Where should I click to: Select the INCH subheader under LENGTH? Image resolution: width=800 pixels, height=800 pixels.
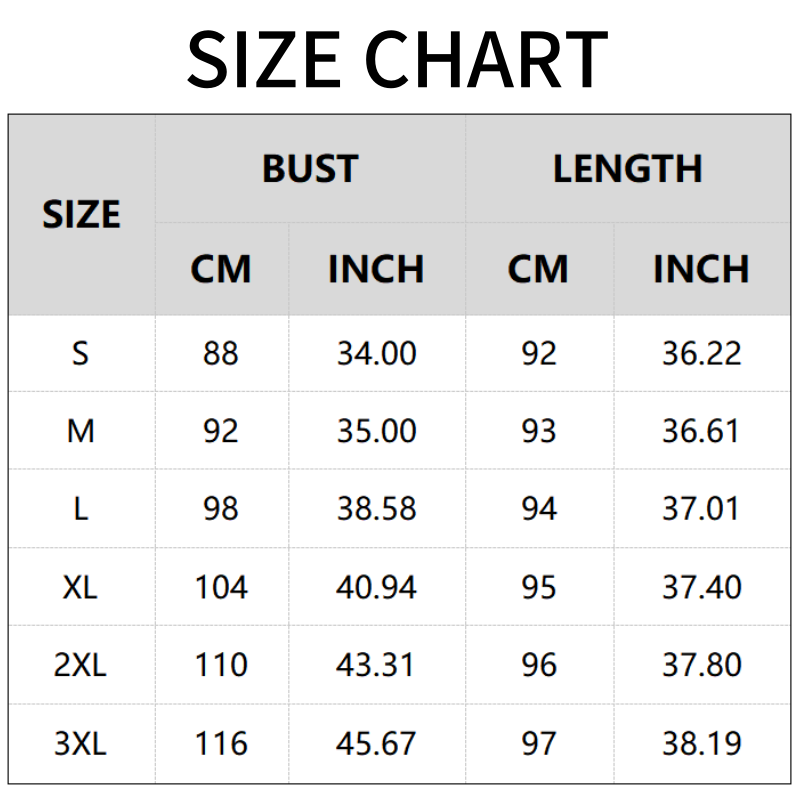701,269
